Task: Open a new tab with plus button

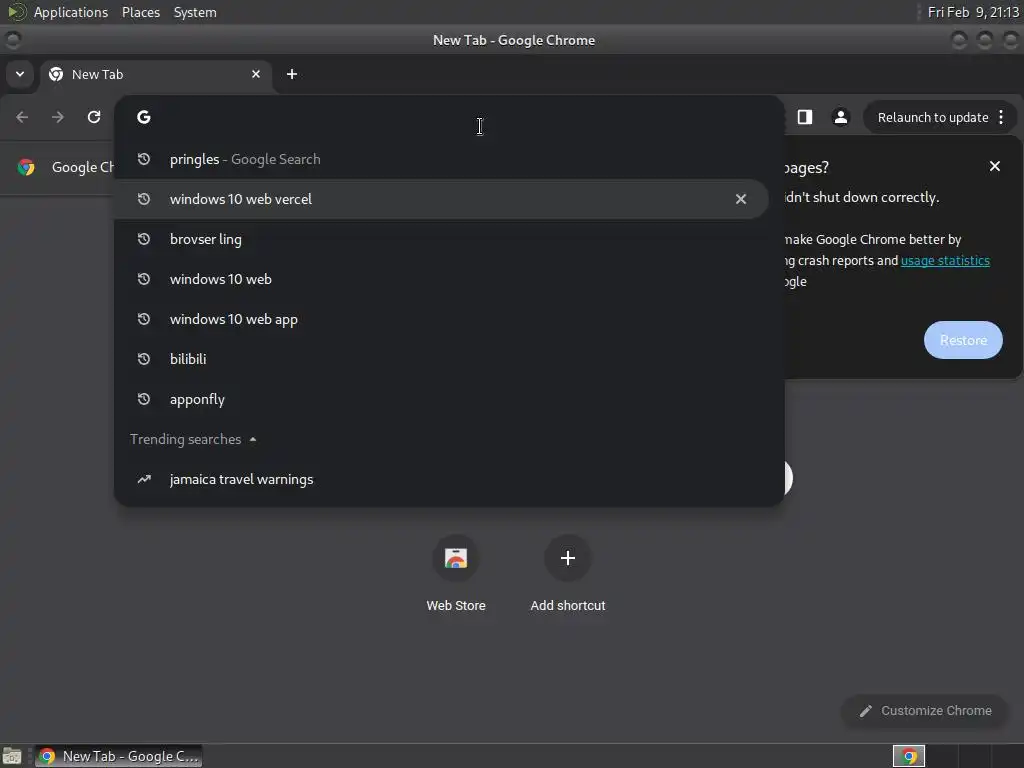Action: tap(292, 74)
